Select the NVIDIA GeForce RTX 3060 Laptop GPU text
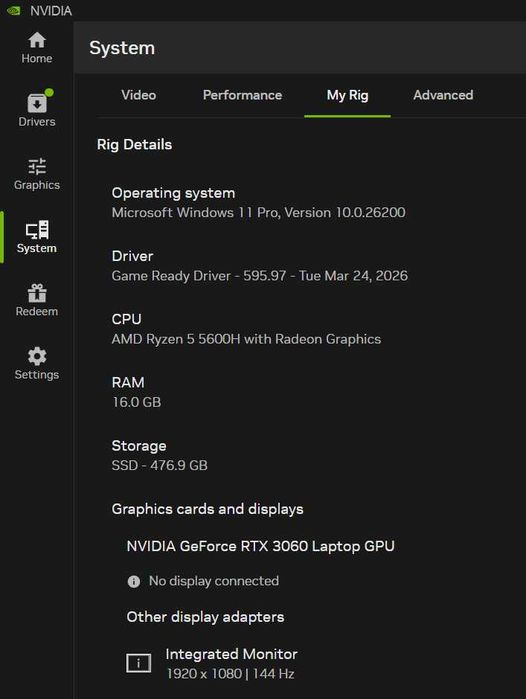 (260, 546)
